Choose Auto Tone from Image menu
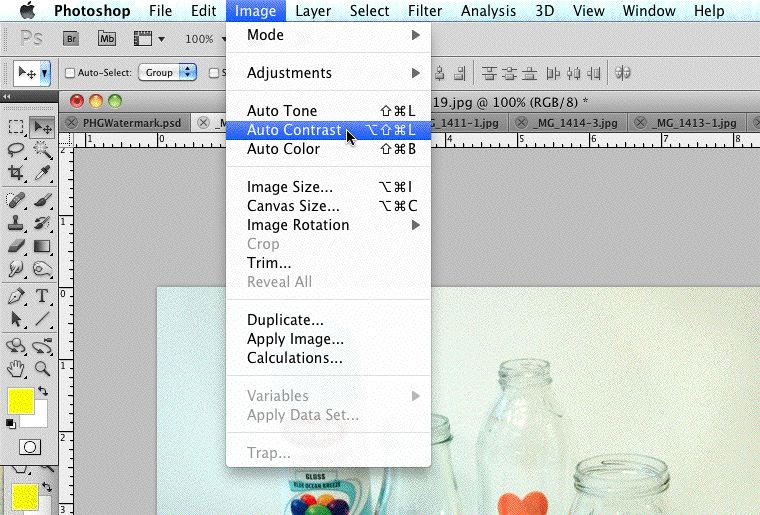 pyautogui.click(x=328, y=111)
